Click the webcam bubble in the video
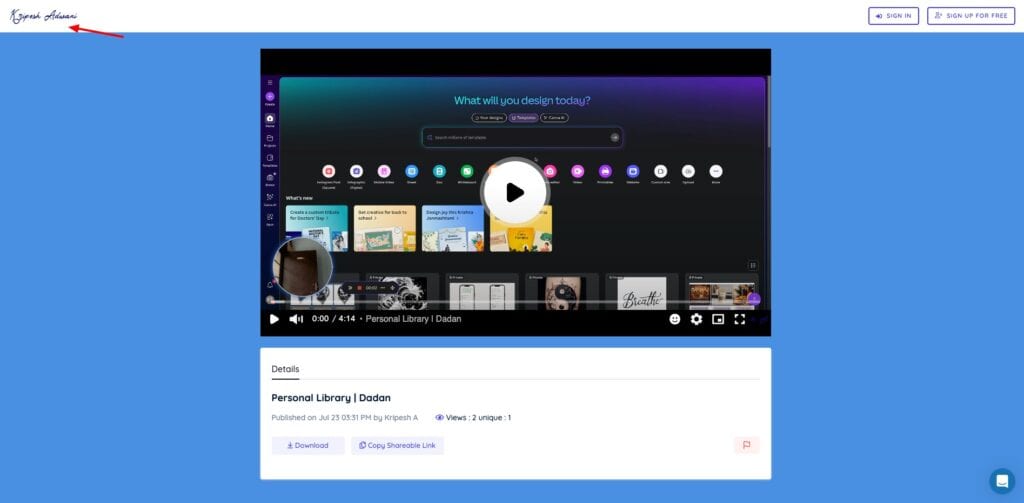The height and width of the screenshot is (503, 1024). [304, 268]
